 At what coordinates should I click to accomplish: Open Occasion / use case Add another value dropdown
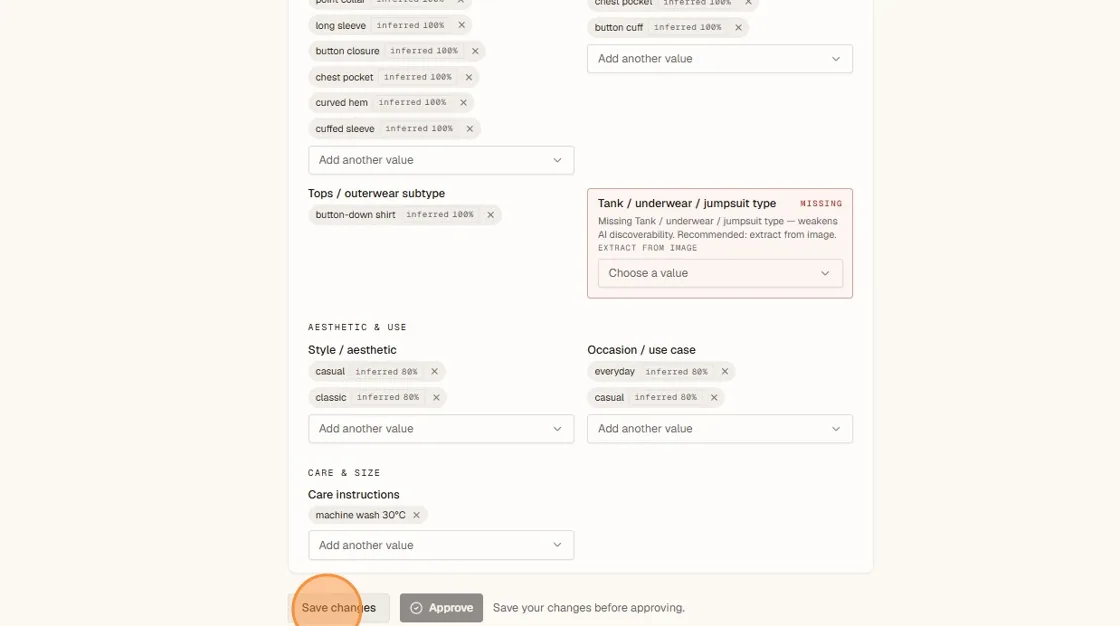tap(719, 429)
